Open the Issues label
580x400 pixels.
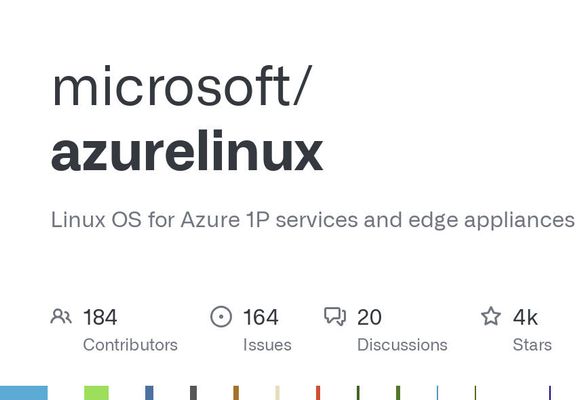point(267,345)
